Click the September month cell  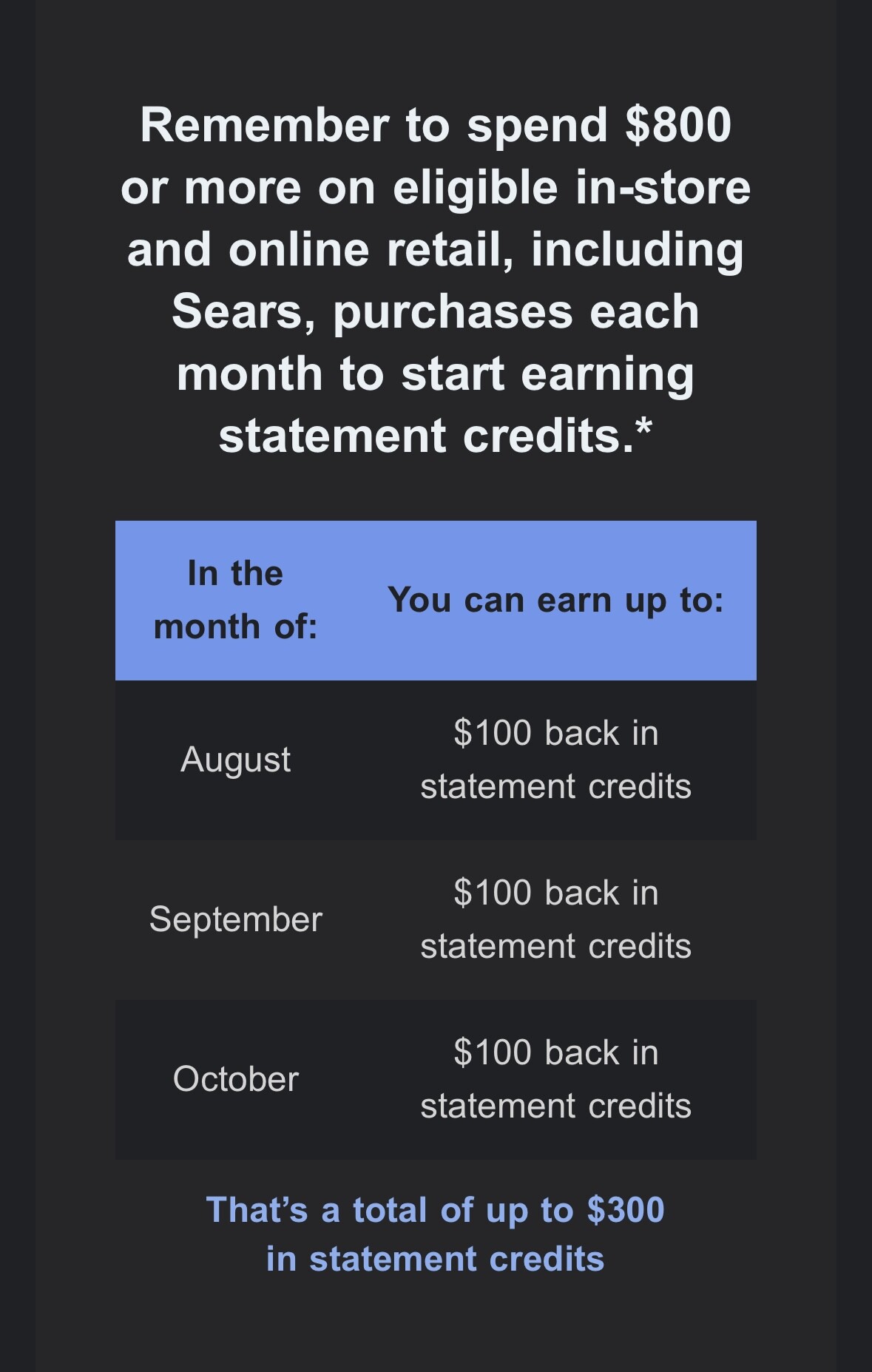[x=235, y=920]
